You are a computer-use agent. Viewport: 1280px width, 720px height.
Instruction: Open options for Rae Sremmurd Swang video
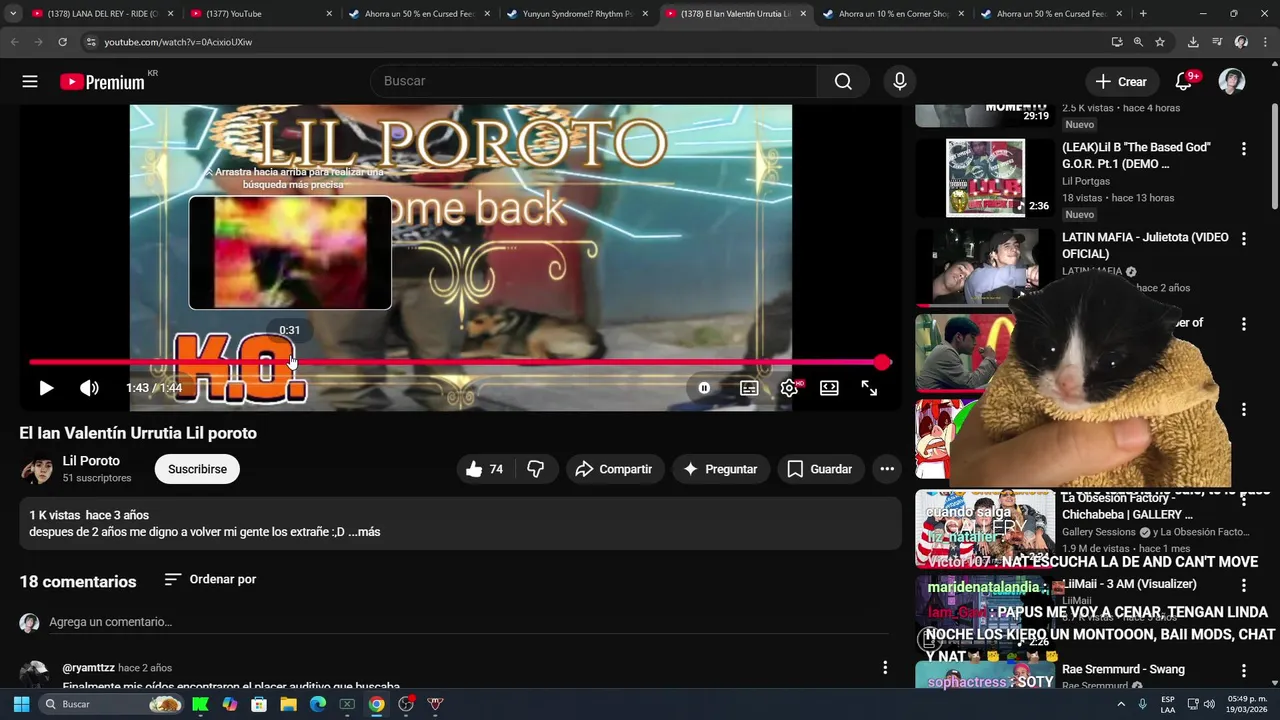(x=1244, y=671)
